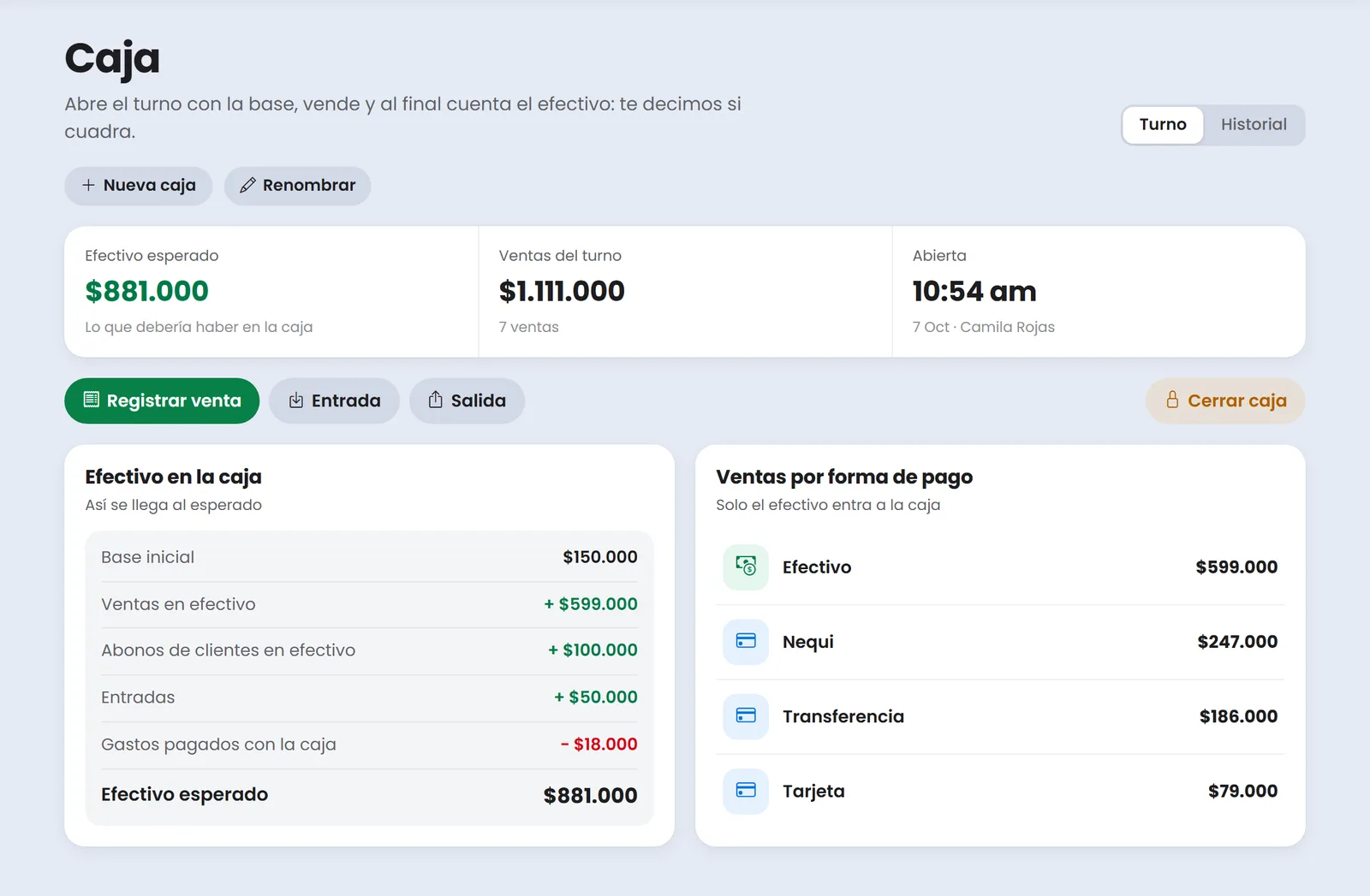
Task: Click the upload-box icon on Salida
Action: pyautogui.click(x=435, y=400)
